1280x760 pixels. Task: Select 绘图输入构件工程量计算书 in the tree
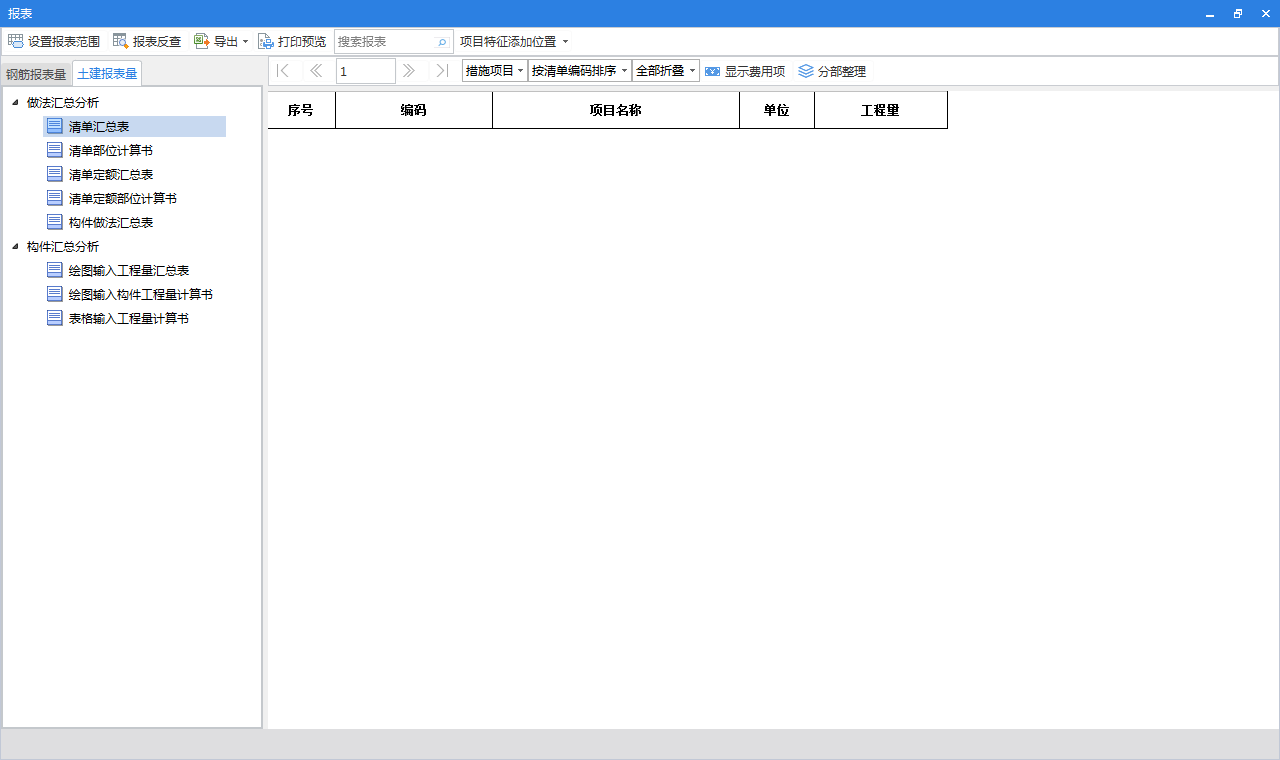point(140,294)
